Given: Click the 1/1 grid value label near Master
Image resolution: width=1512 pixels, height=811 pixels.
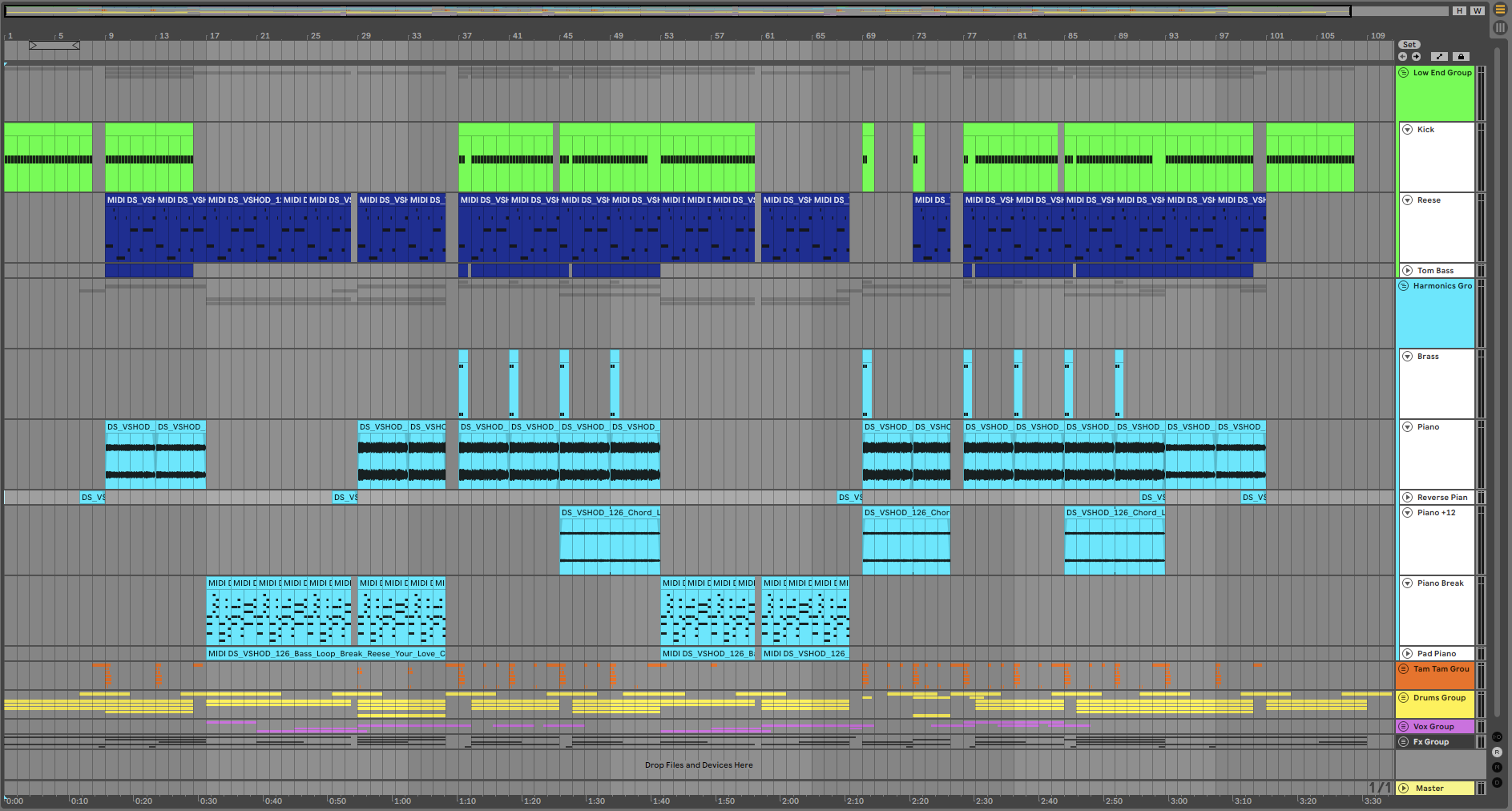Looking at the screenshot, I should (x=1379, y=788).
